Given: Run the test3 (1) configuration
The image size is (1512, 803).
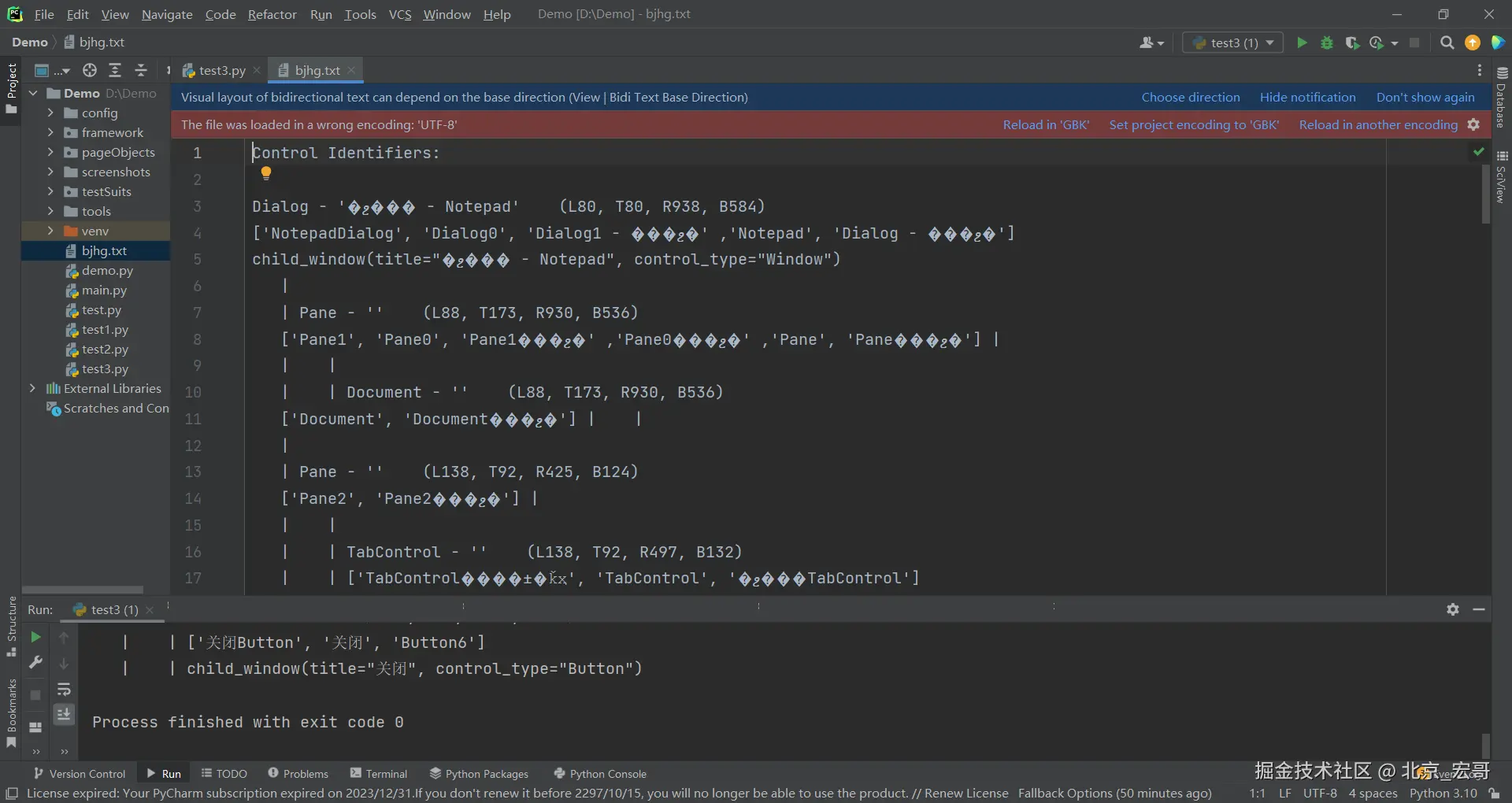Looking at the screenshot, I should 1302,43.
